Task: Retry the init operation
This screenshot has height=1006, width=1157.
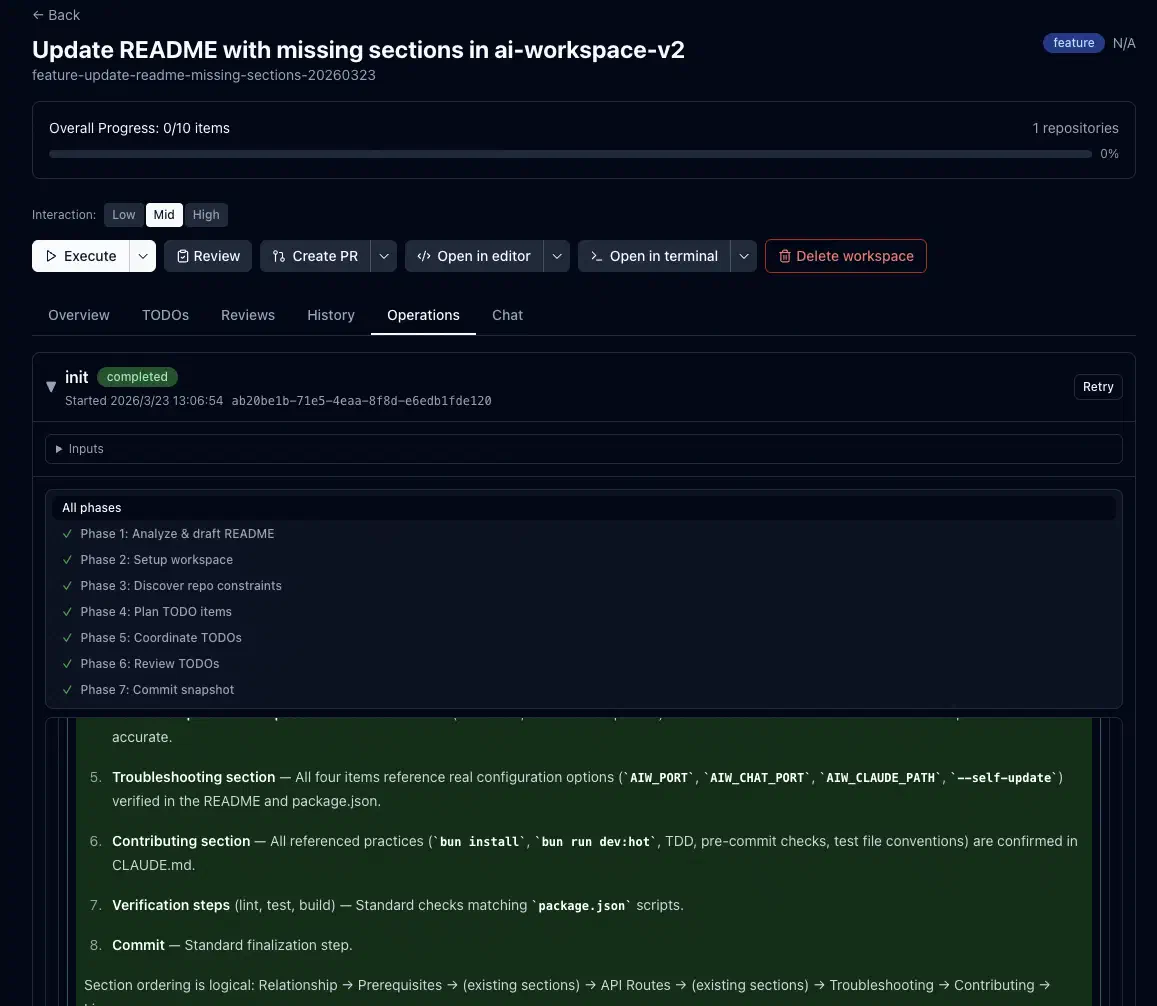Action: [1097, 387]
